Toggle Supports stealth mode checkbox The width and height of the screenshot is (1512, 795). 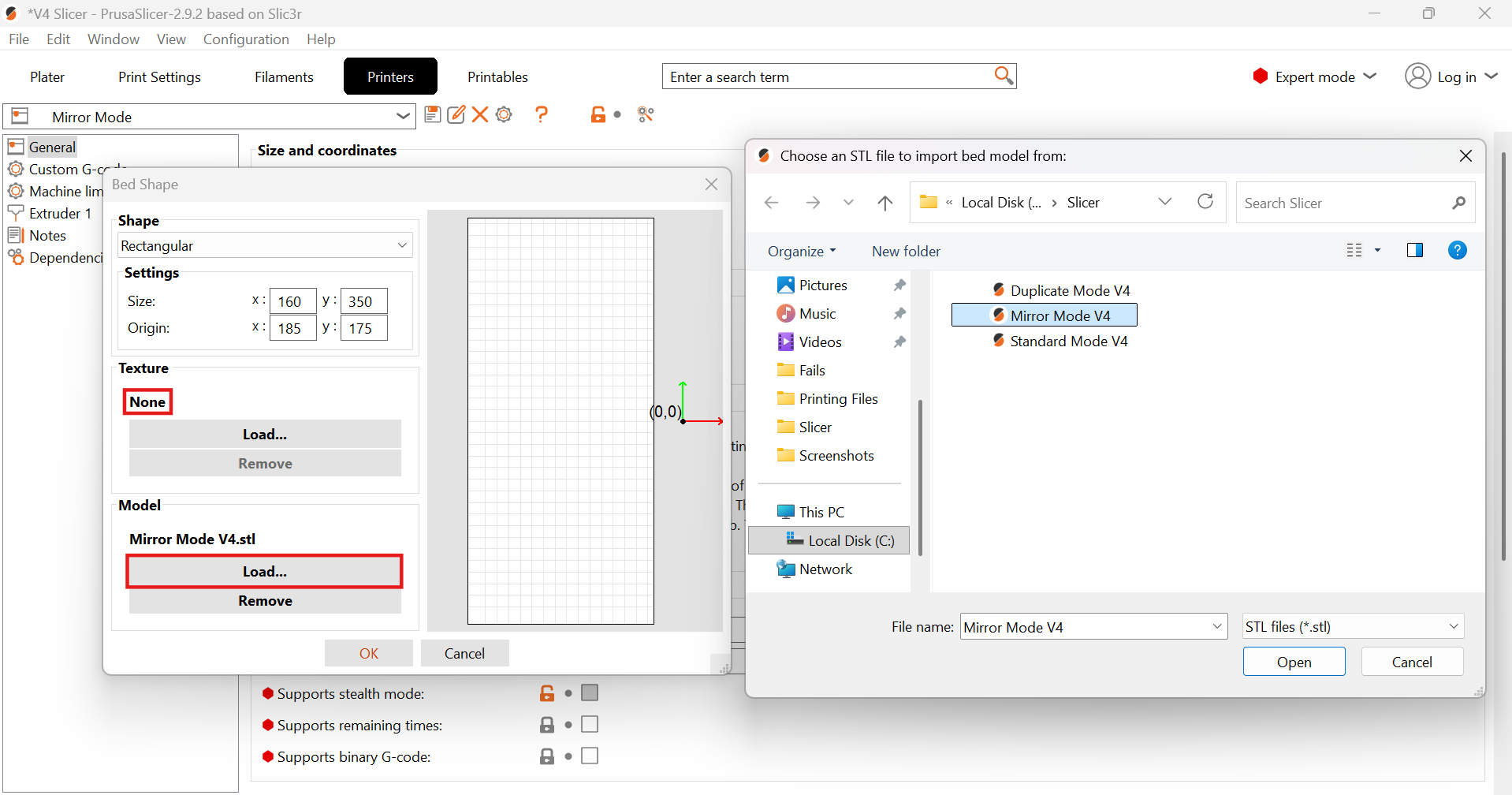590,692
